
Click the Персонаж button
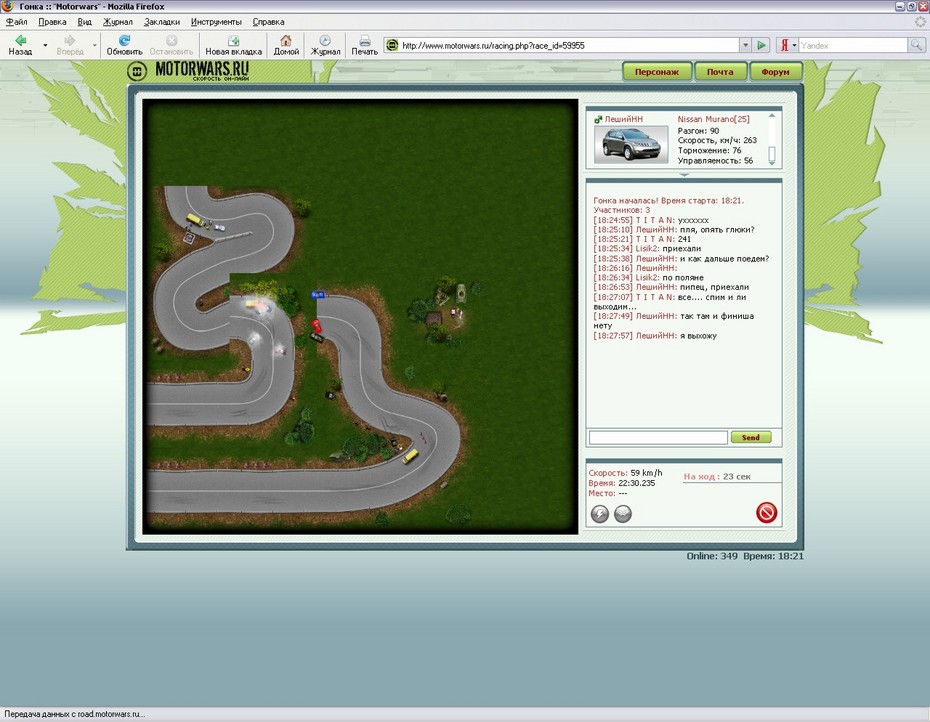(657, 72)
